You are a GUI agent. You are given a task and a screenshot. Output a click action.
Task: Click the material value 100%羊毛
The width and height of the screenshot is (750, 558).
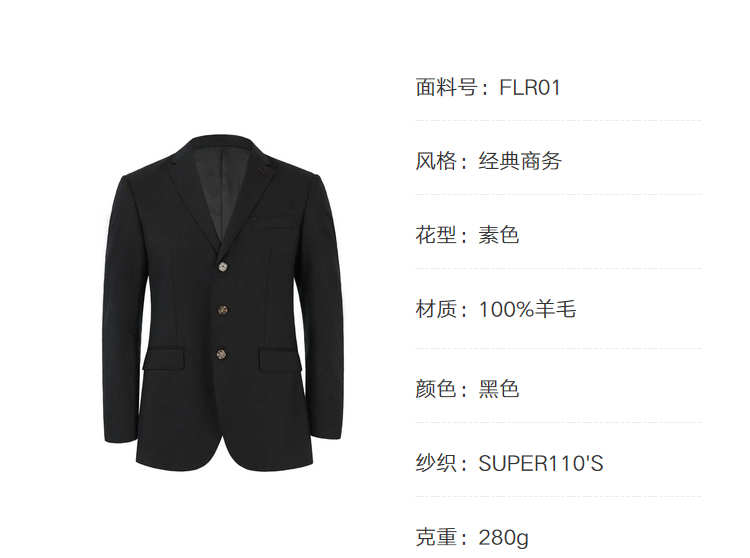click(527, 309)
